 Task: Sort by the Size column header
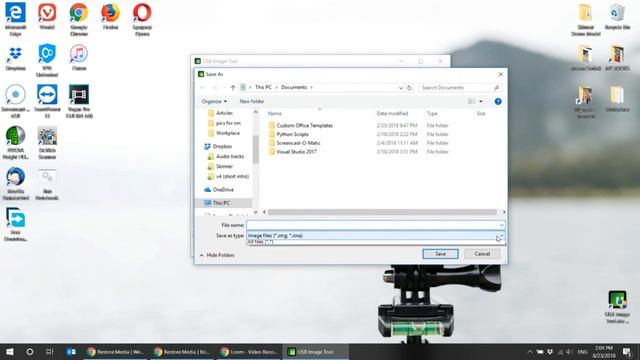[x=481, y=113]
